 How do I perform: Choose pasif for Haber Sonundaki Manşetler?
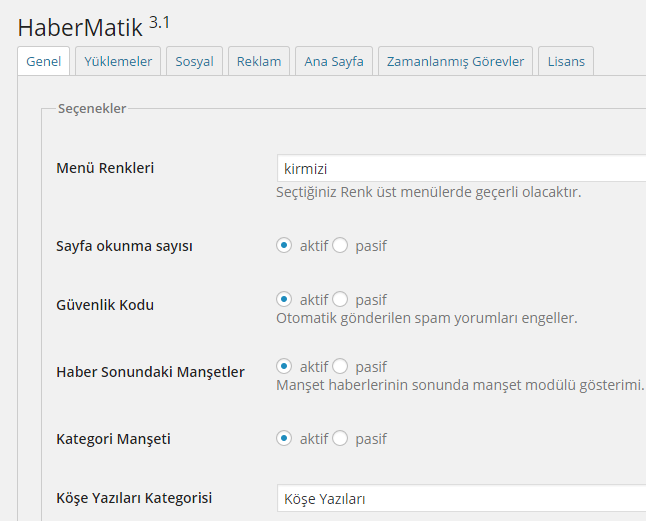[340, 366]
